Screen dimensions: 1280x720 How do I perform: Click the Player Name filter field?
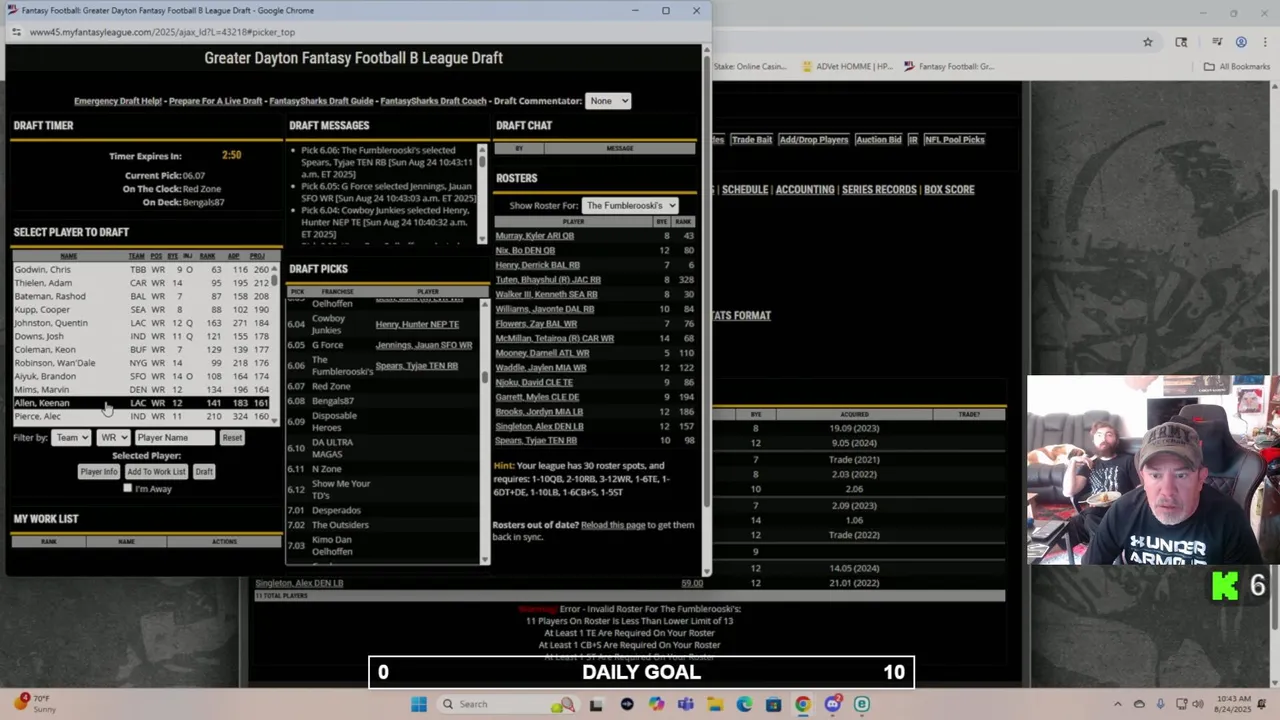pyautogui.click(x=174, y=437)
